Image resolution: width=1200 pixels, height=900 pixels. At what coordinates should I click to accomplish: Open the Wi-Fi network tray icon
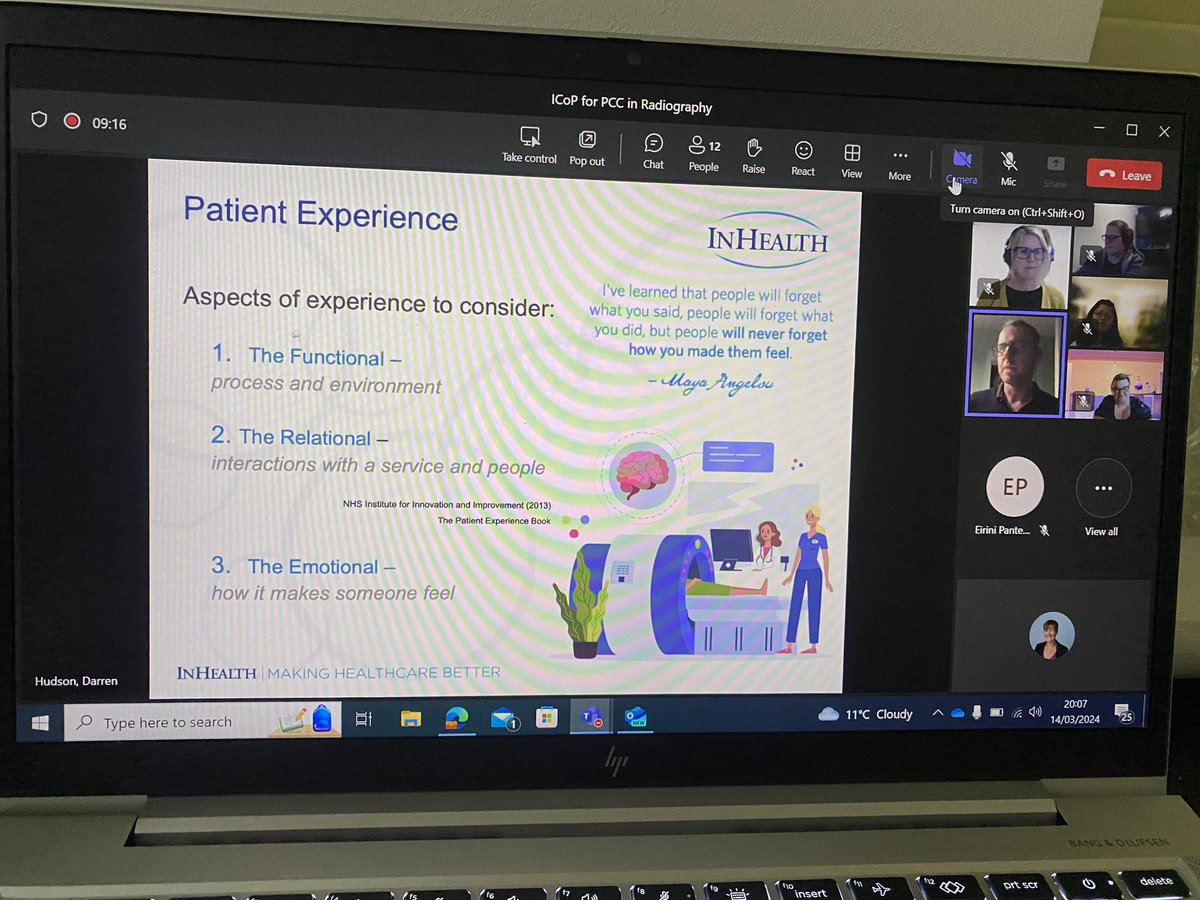click(1018, 713)
